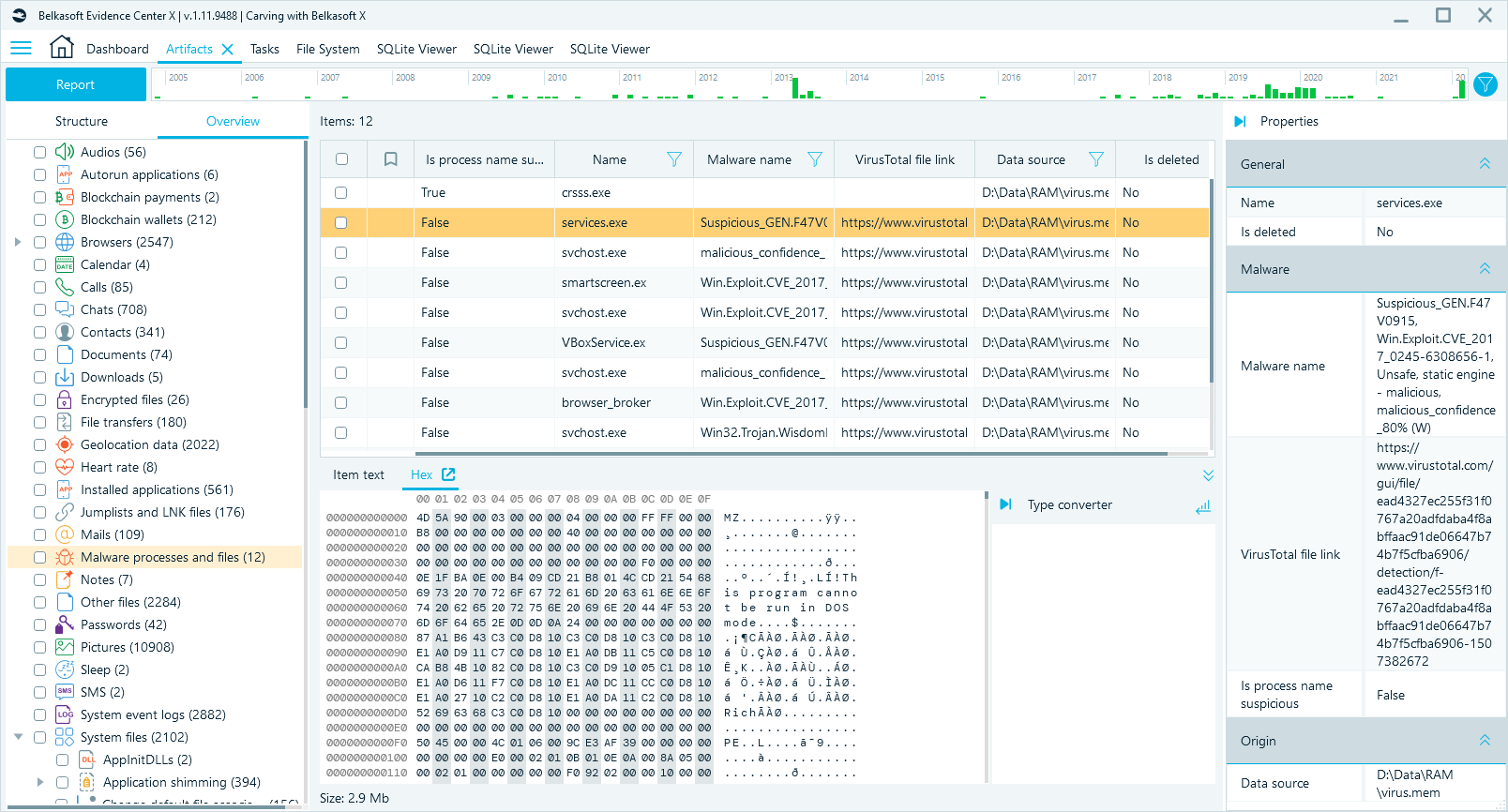The width and height of the screenshot is (1508, 812).
Task: Click the Pictures image icon
Action: [x=65, y=647]
